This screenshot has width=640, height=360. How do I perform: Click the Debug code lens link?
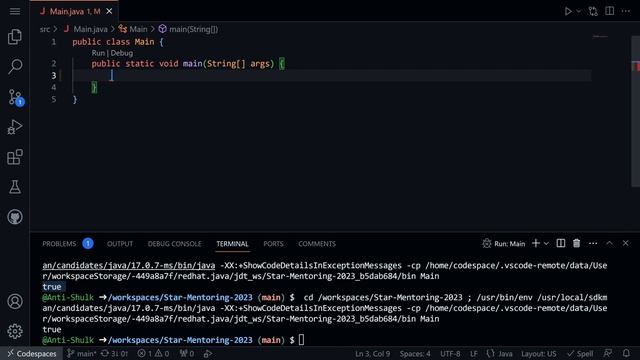pyautogui.click(x=122, y=53)
